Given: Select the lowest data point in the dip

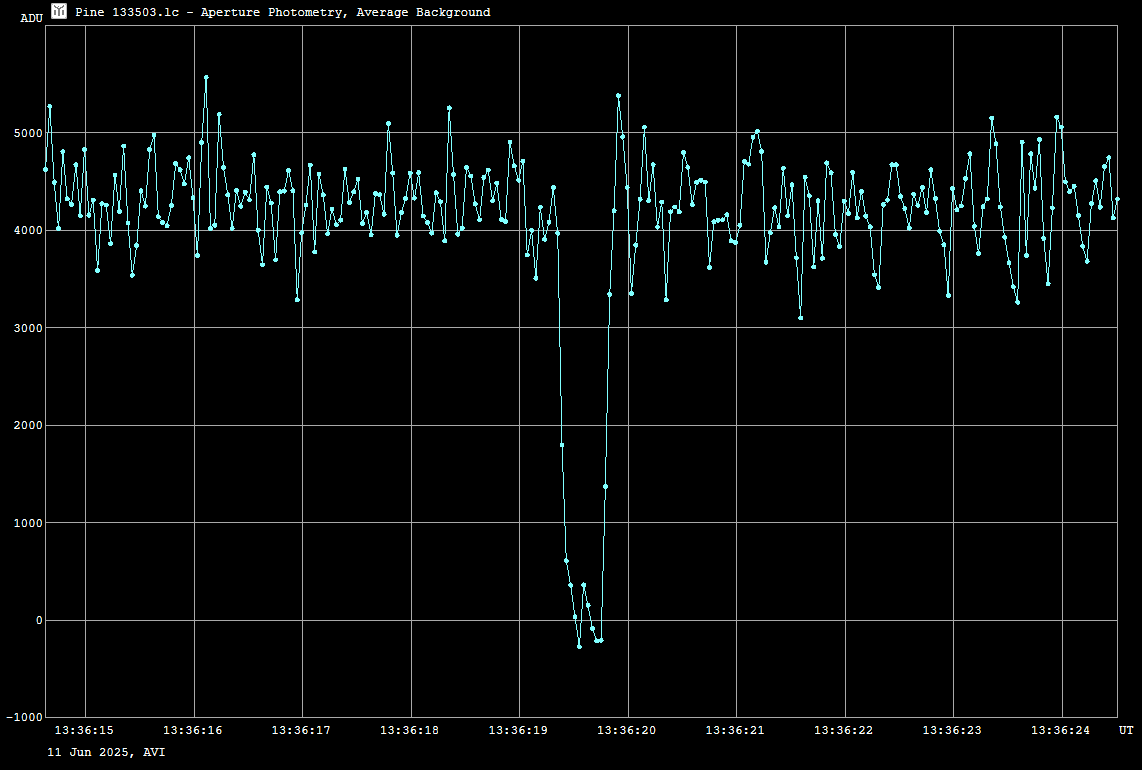Looking at the screenshot, I should pos(579,647).
